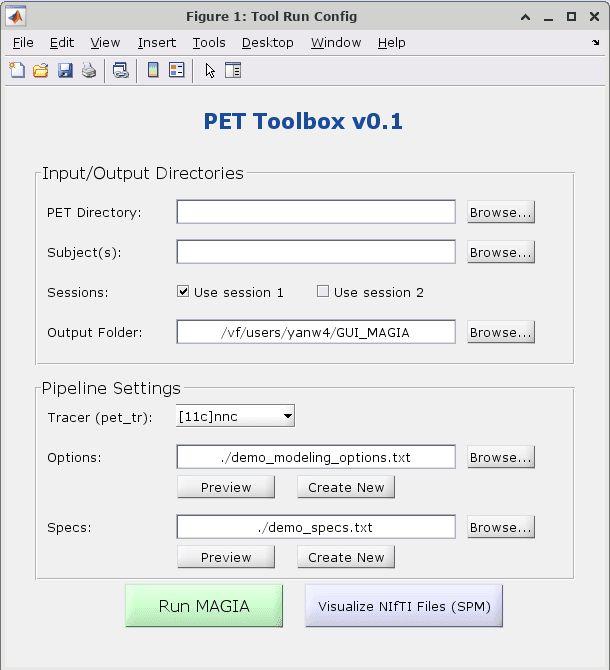Click Visualize NIfTI Files (SPM) button
This screenshot has width=610, height=670.
coord(404,606)
